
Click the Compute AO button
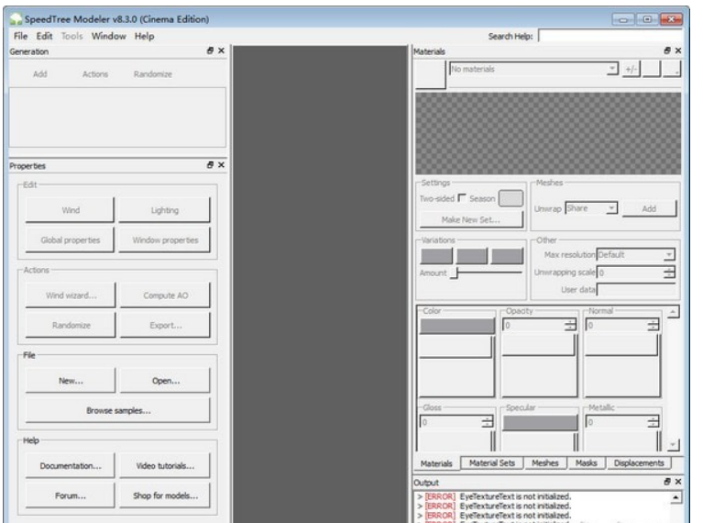point(165,295)
